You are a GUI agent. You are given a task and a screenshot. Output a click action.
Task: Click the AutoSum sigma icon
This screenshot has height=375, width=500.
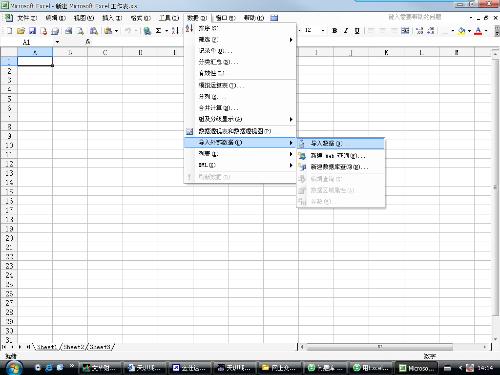158,31
